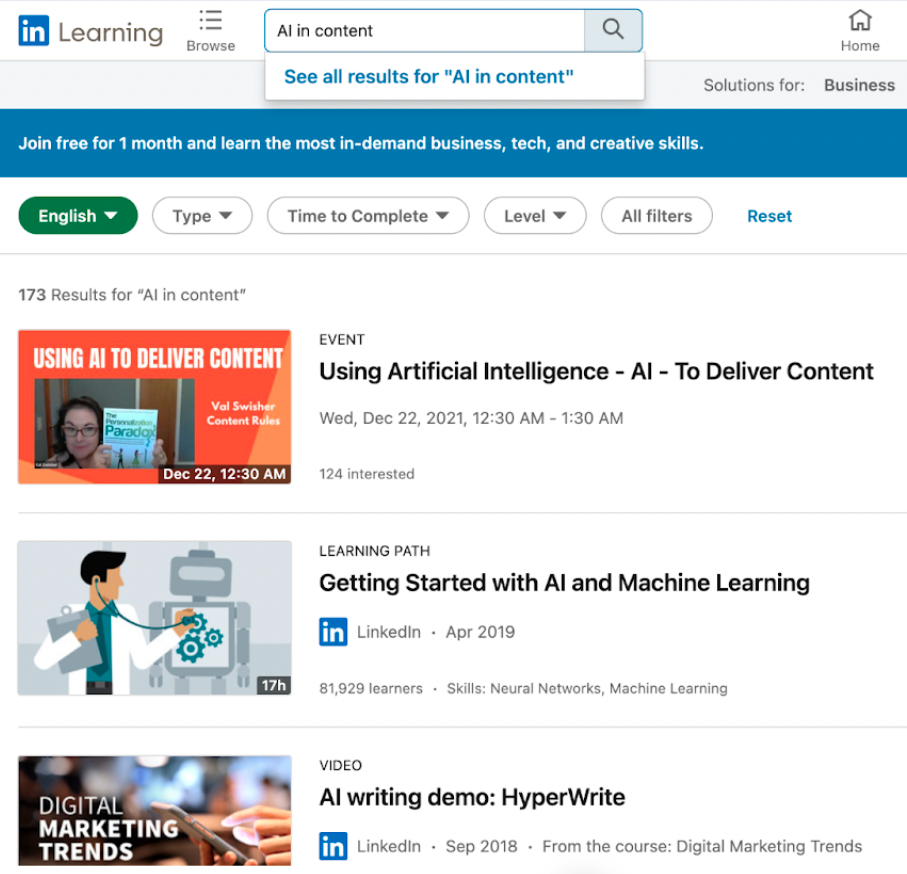The height and width of the screenshot is (874, 907).
Task: Click LinkedIn logo beside Sep 2018
Action: point(333,846)
